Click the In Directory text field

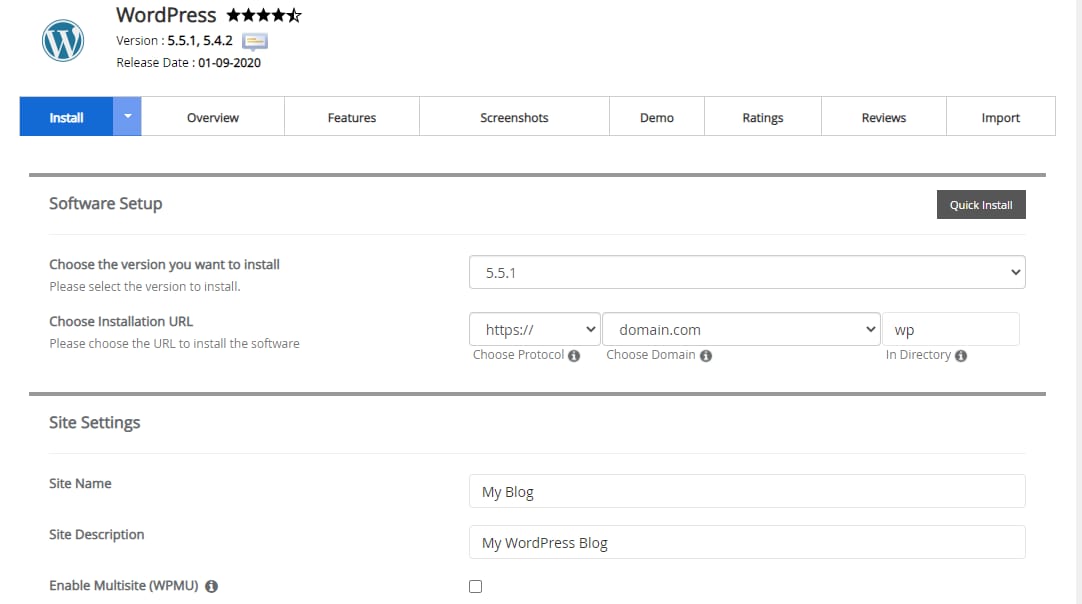click(x=950, y=330)
